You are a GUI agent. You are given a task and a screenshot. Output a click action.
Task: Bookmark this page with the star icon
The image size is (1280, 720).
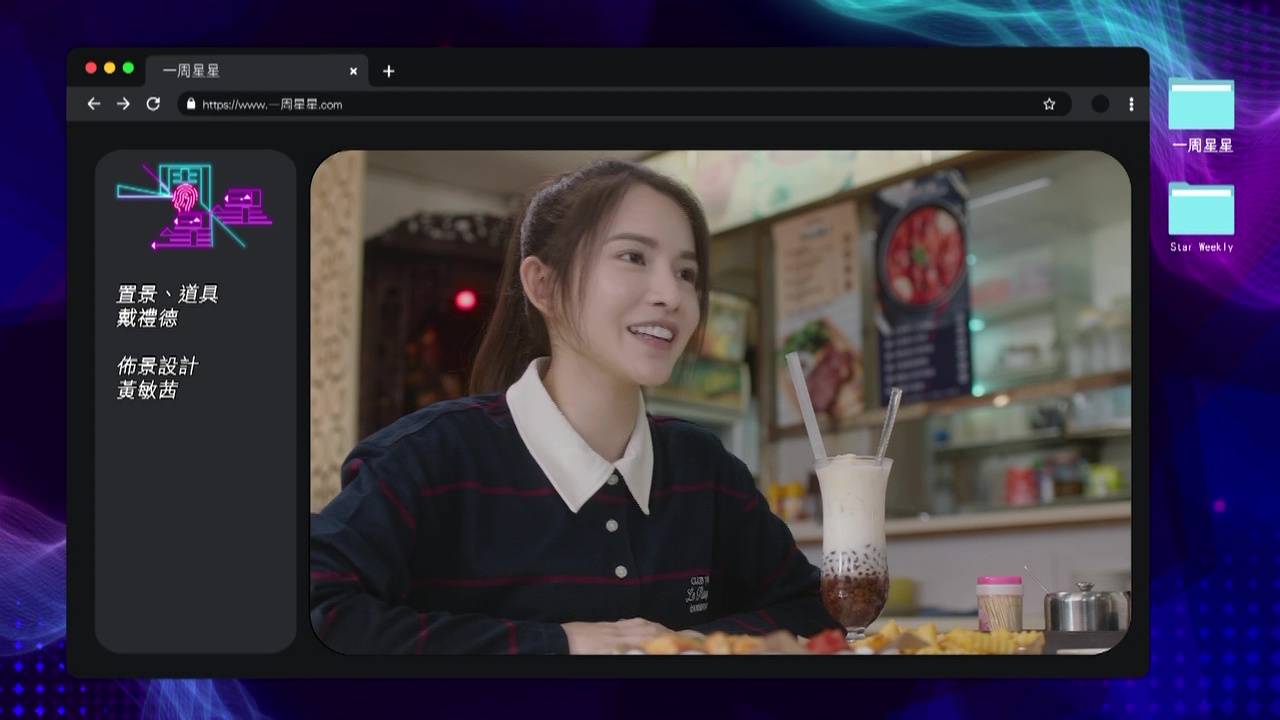(x=1049, y=104)
